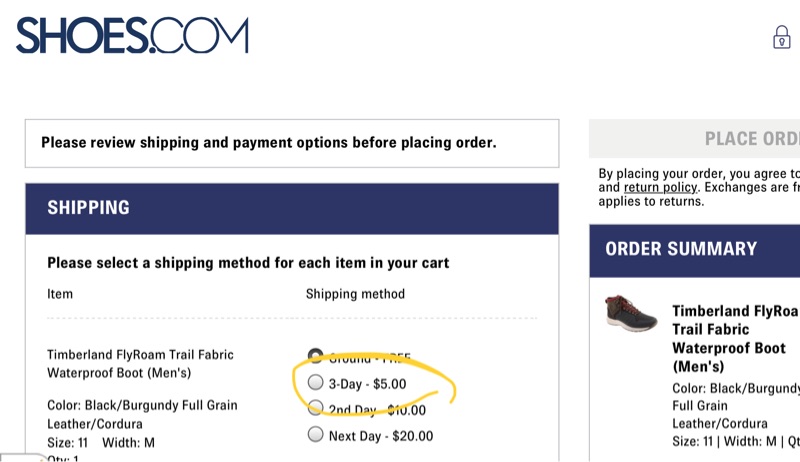Click the Black/Burgundy color text under Shipping
800x462 pixels.
pyautogui.click(x=142, y=414)
